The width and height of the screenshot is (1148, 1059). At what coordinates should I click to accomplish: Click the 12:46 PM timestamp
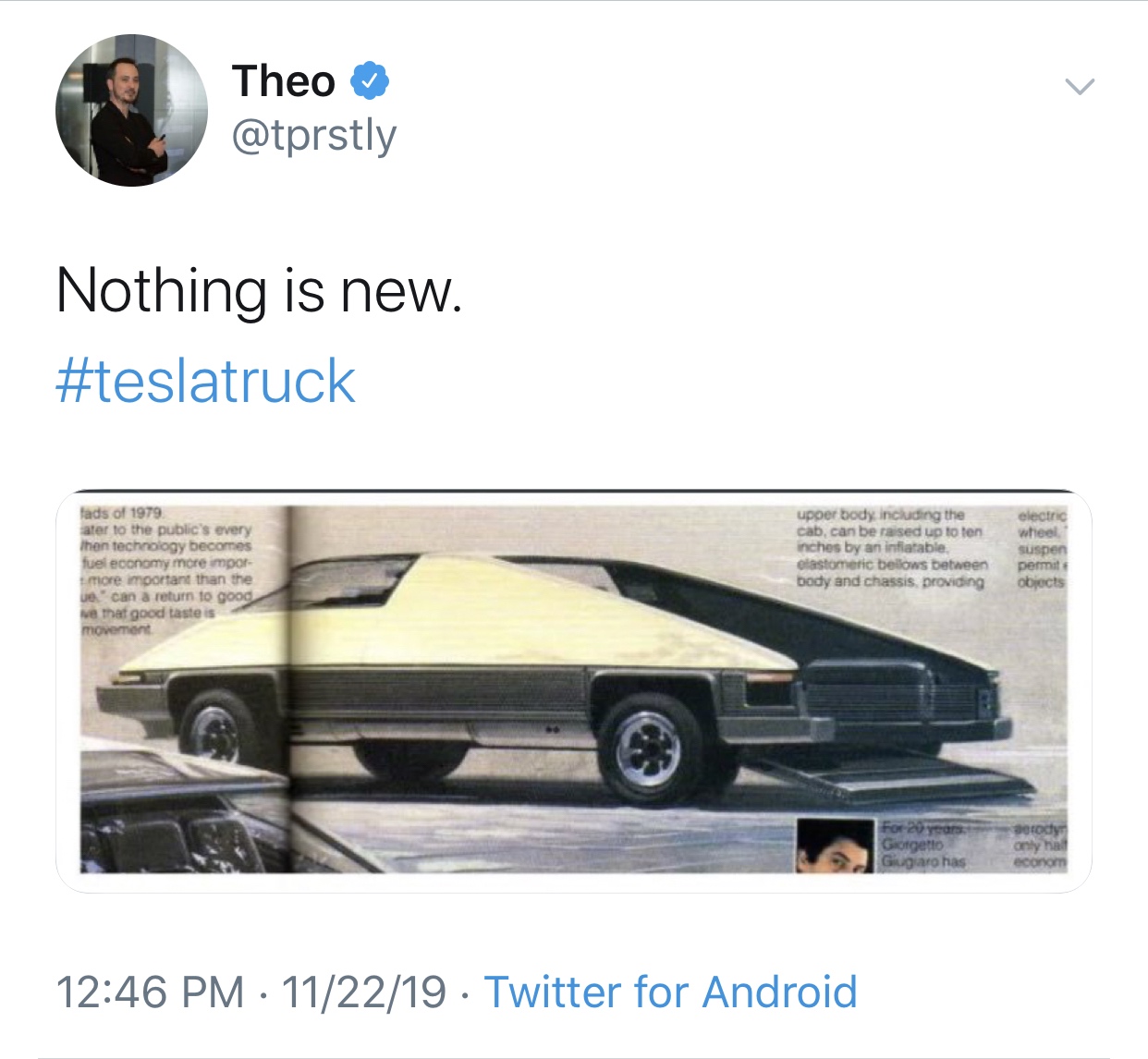point(150,992)
